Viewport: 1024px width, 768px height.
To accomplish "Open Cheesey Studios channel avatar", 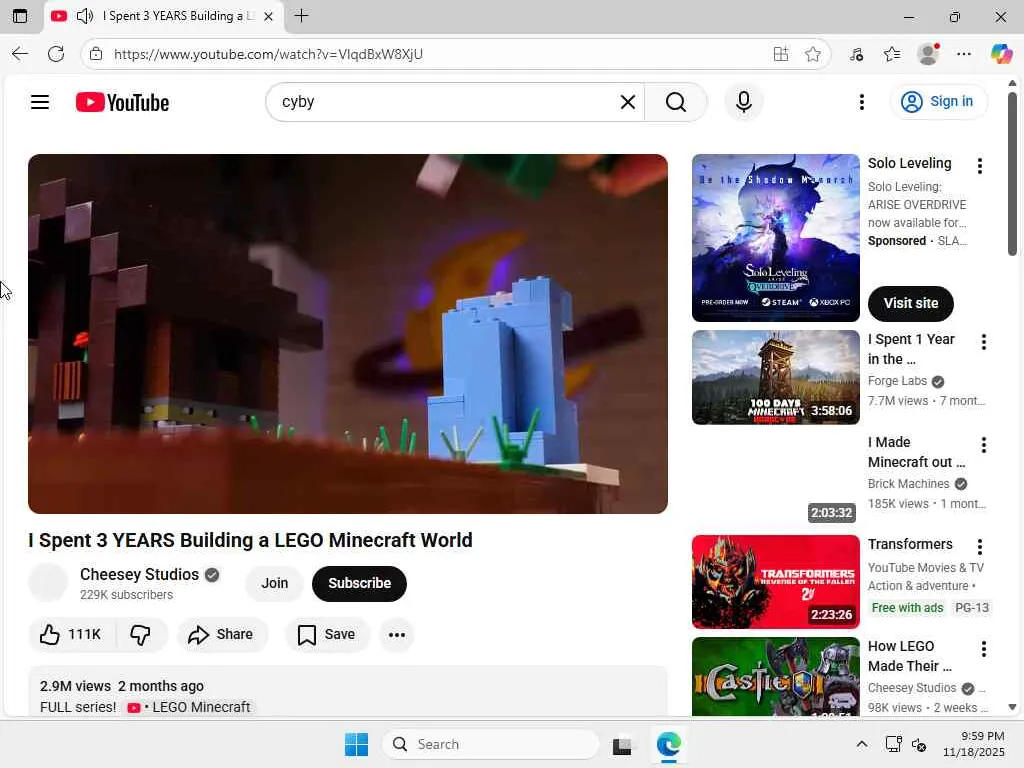I will click(48, 583).
